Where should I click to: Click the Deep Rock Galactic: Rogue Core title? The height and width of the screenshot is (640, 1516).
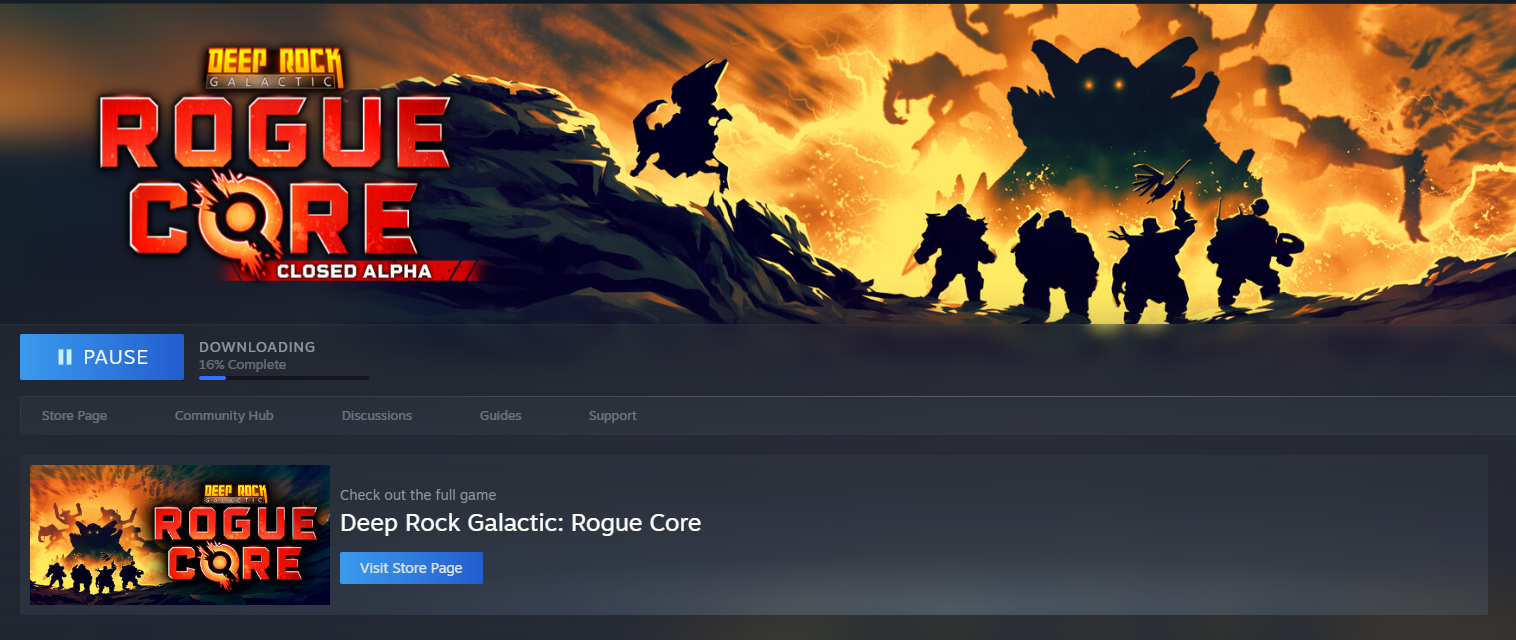click(x=520, y=522)
